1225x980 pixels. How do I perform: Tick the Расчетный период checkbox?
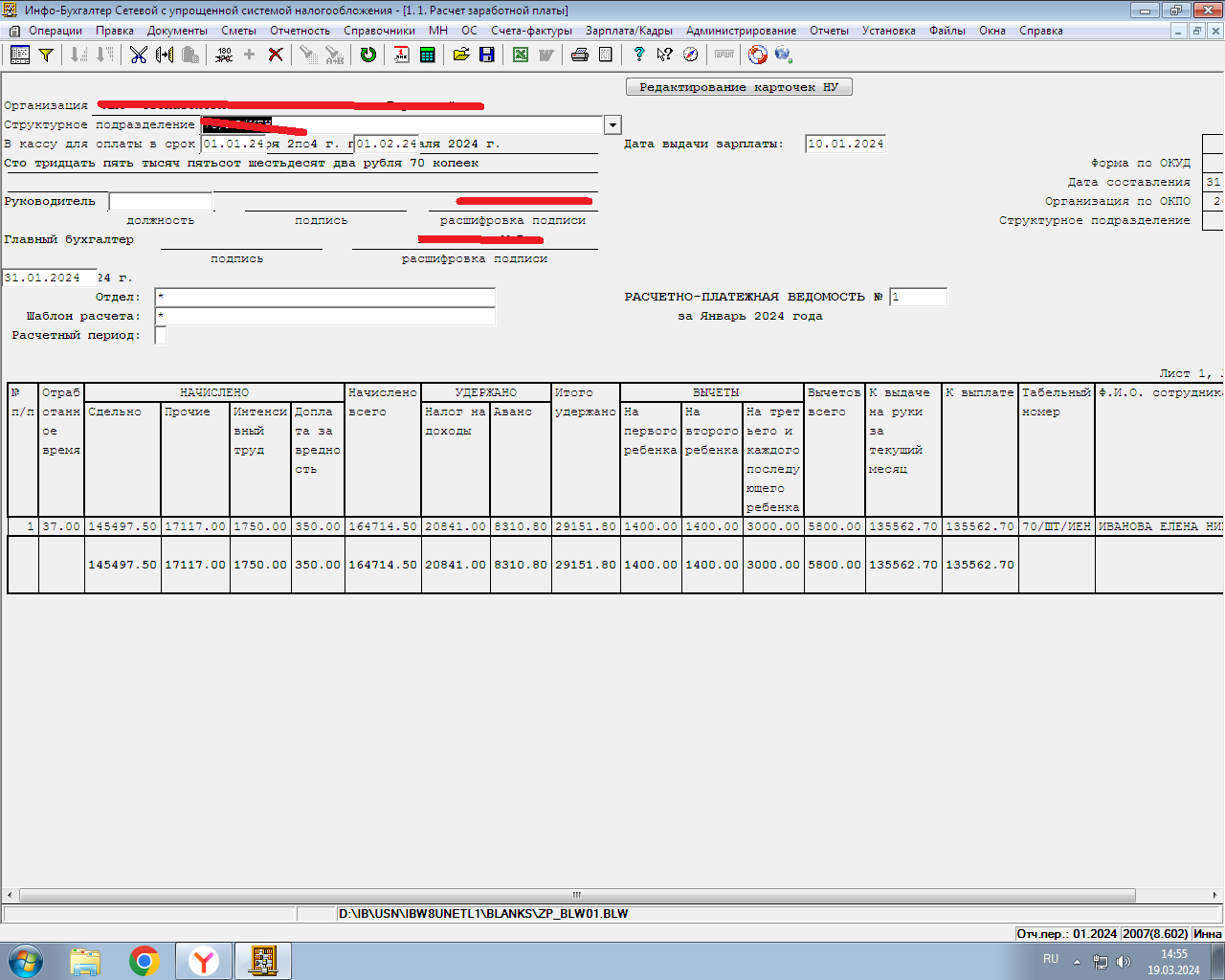point(161,336)
